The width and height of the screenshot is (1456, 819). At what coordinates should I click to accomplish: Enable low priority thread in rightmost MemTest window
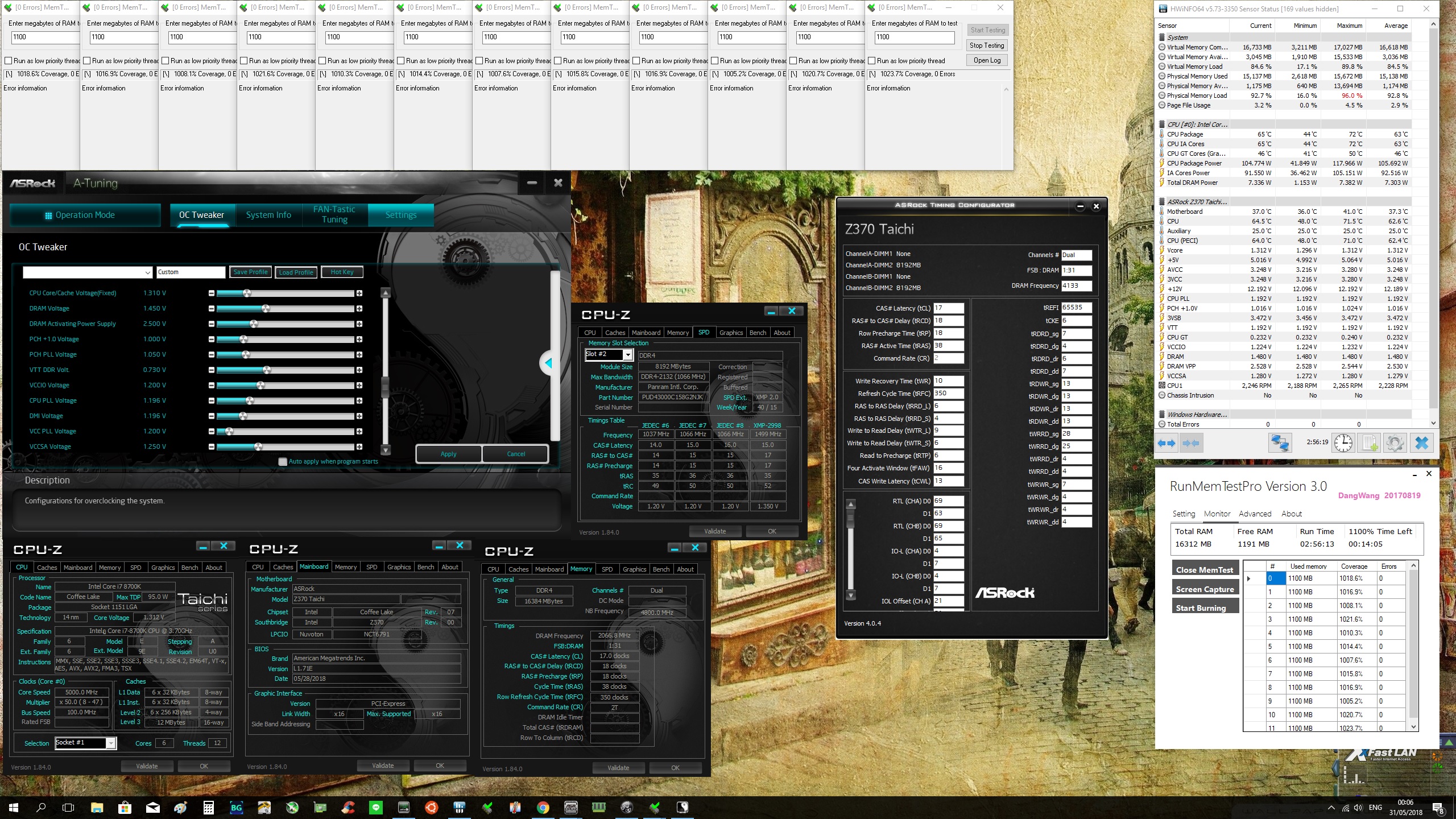pyautogui.click(x=871, y=61)
